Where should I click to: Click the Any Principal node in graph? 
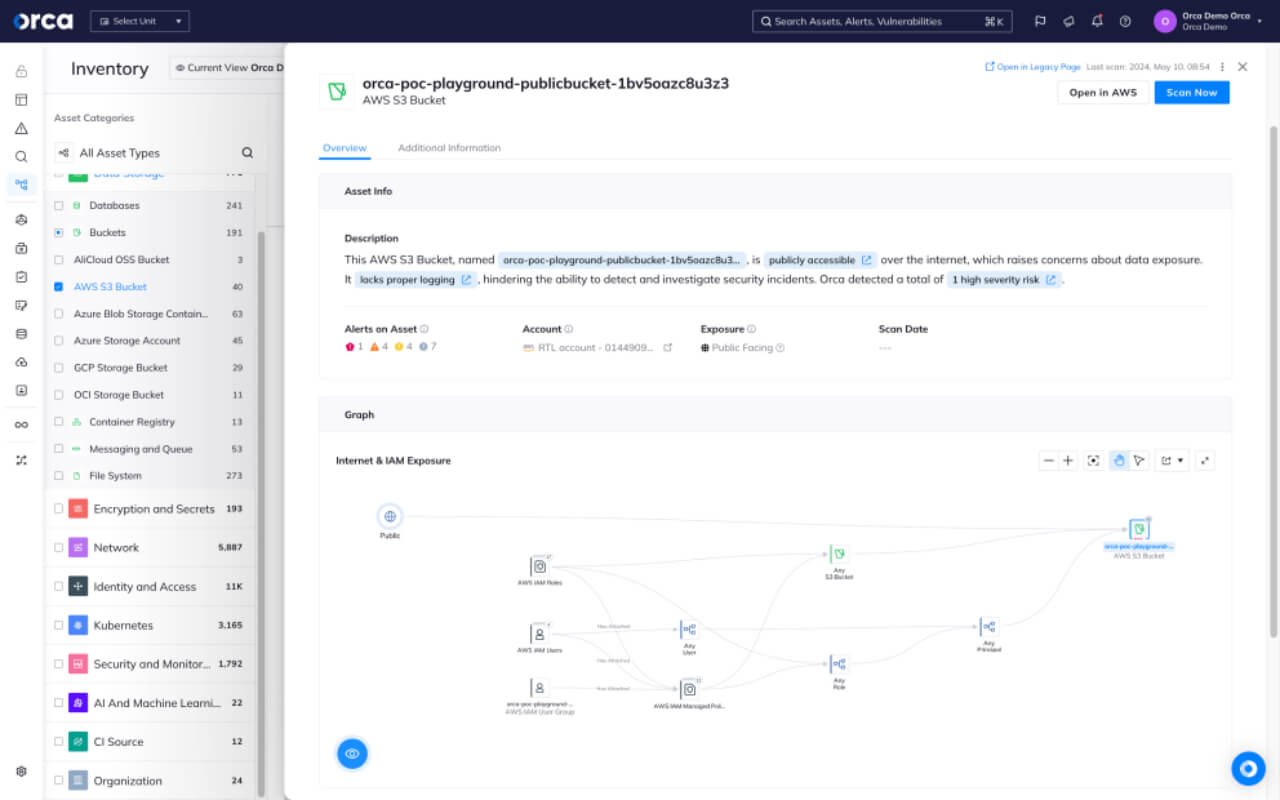[989, 627]
